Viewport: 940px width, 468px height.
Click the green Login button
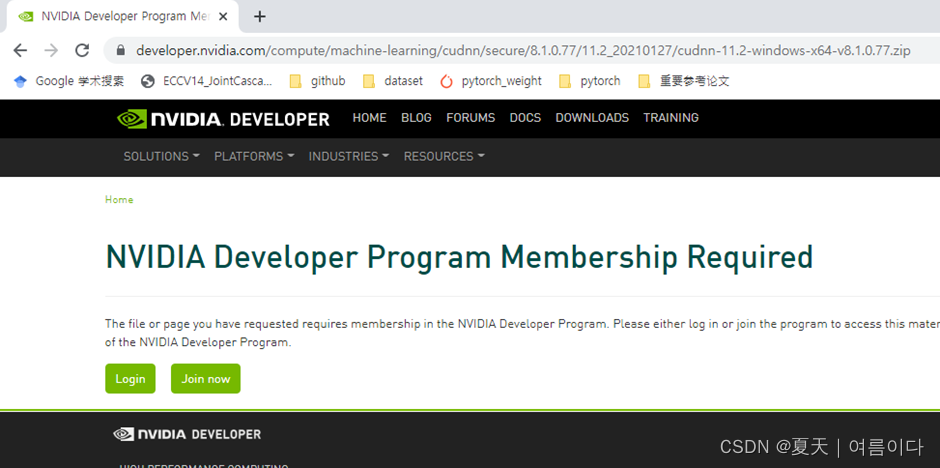tap(130, 379)
